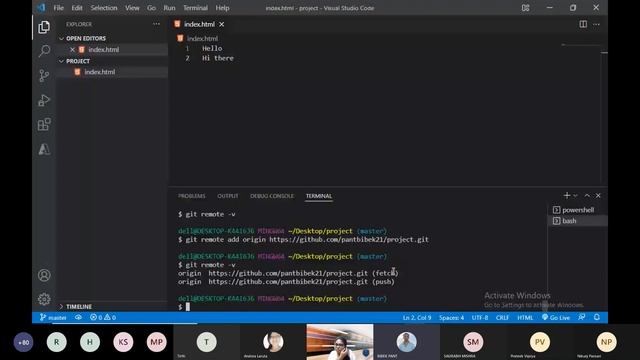Open the Source Control view
Screen dimensions: 640x360
click(44, 76)
